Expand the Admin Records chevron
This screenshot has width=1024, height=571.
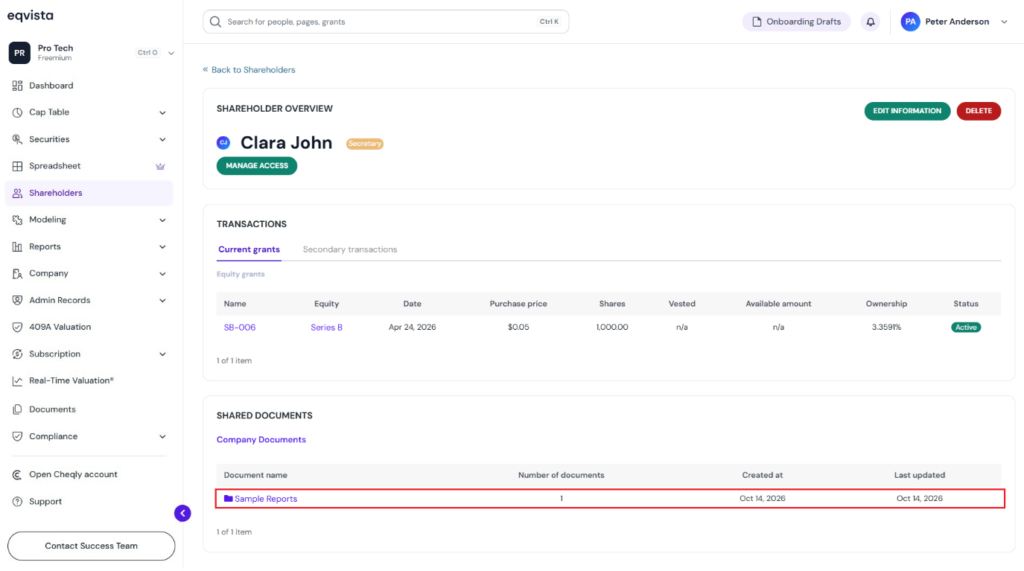click(x=163, y=301)
